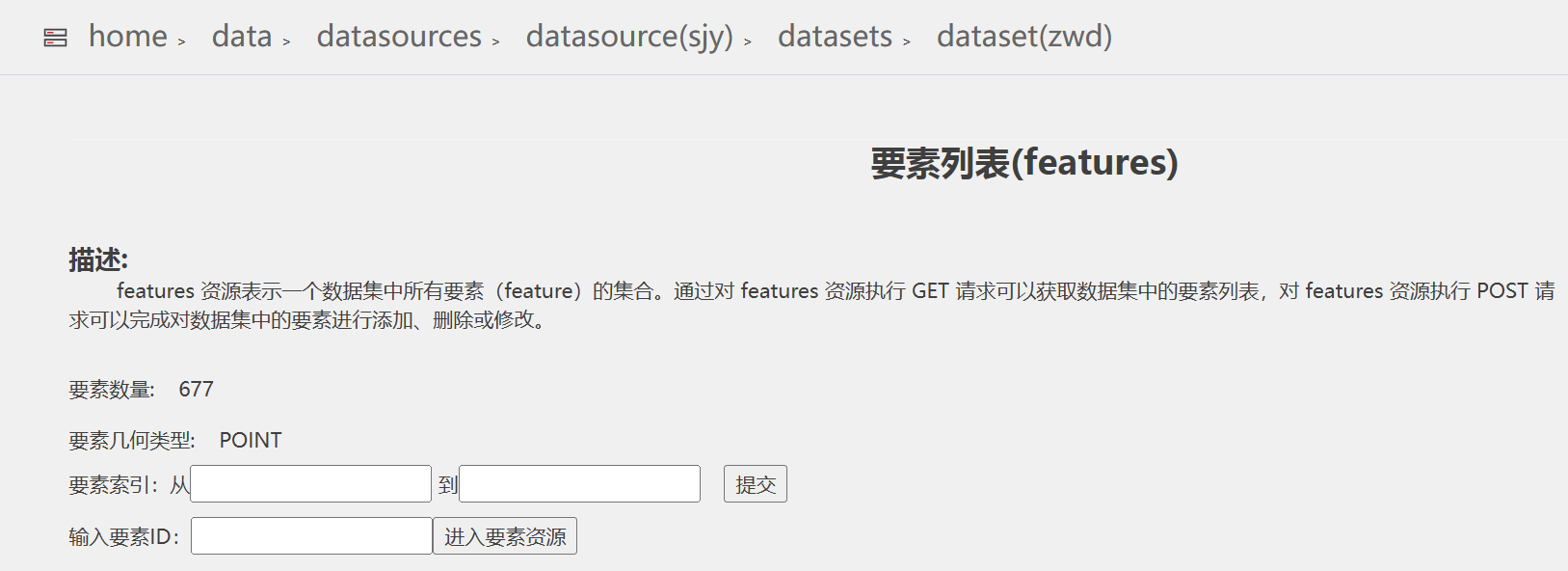
Task: Focus the feature index 从 start field
Action: tap(310, 484)
